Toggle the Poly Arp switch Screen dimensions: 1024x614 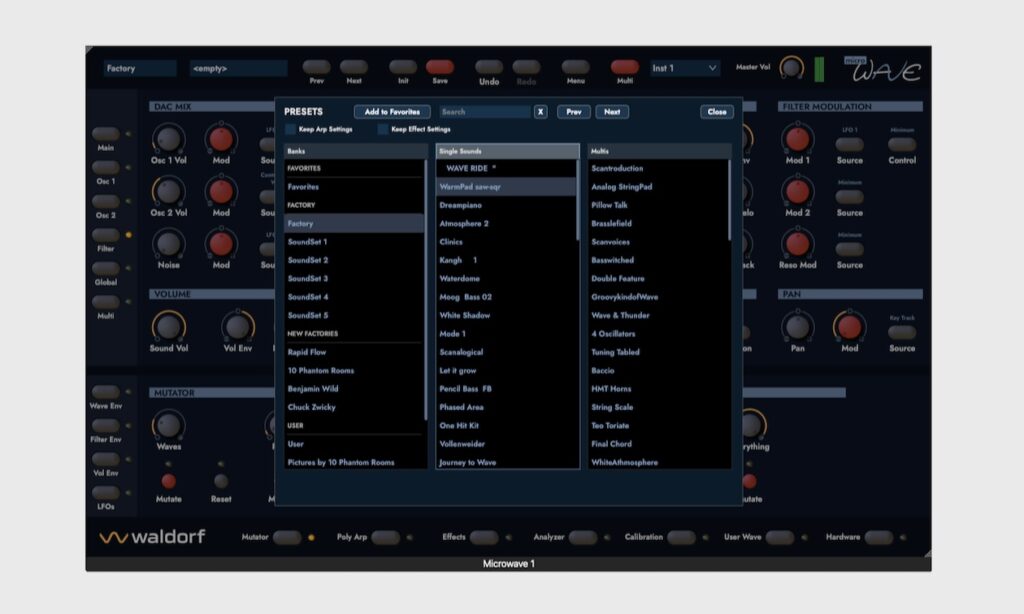click(x=385, y=538)
